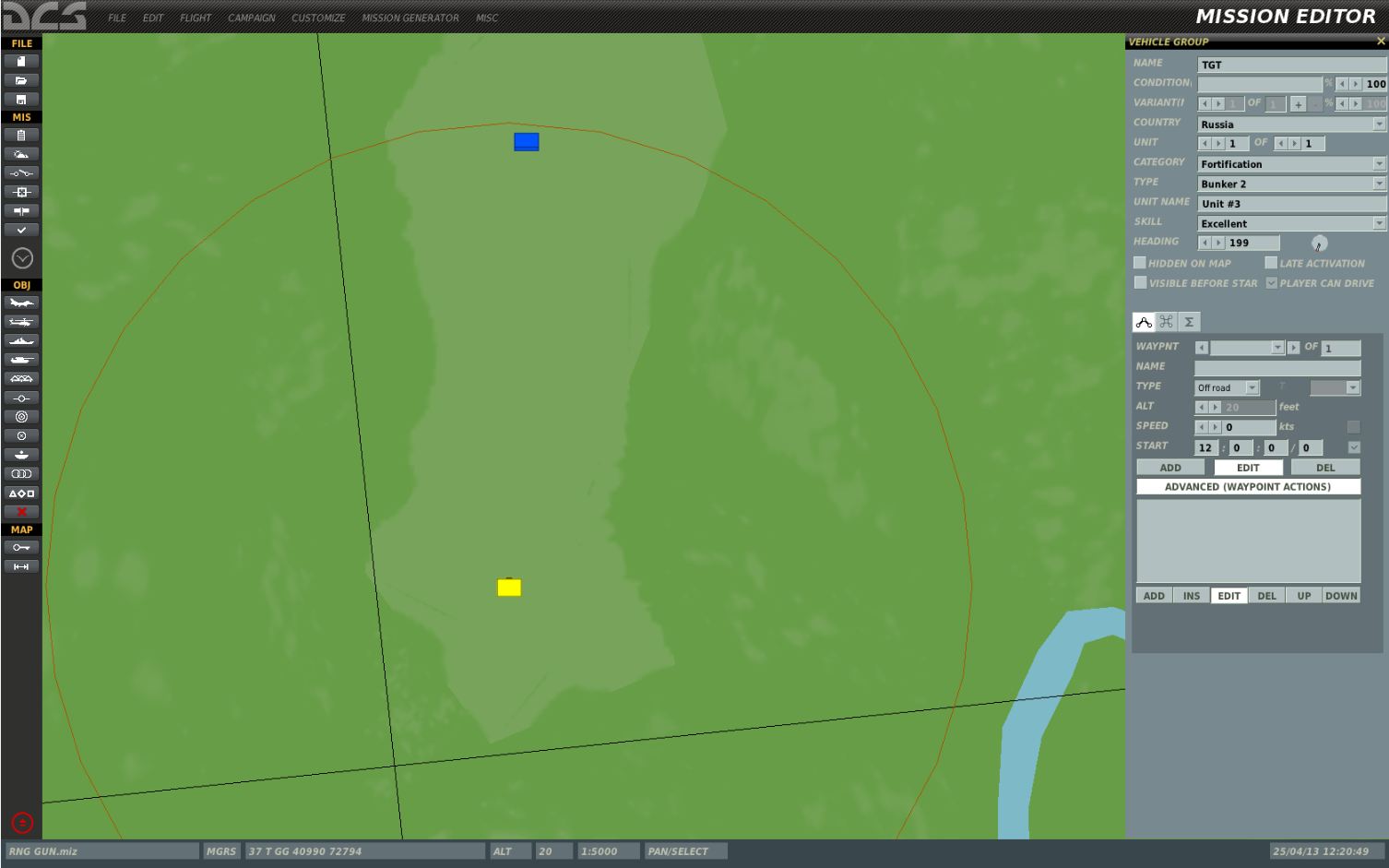
Task: Open the triangle-diamond-square template tool
Action: (21, 493)
